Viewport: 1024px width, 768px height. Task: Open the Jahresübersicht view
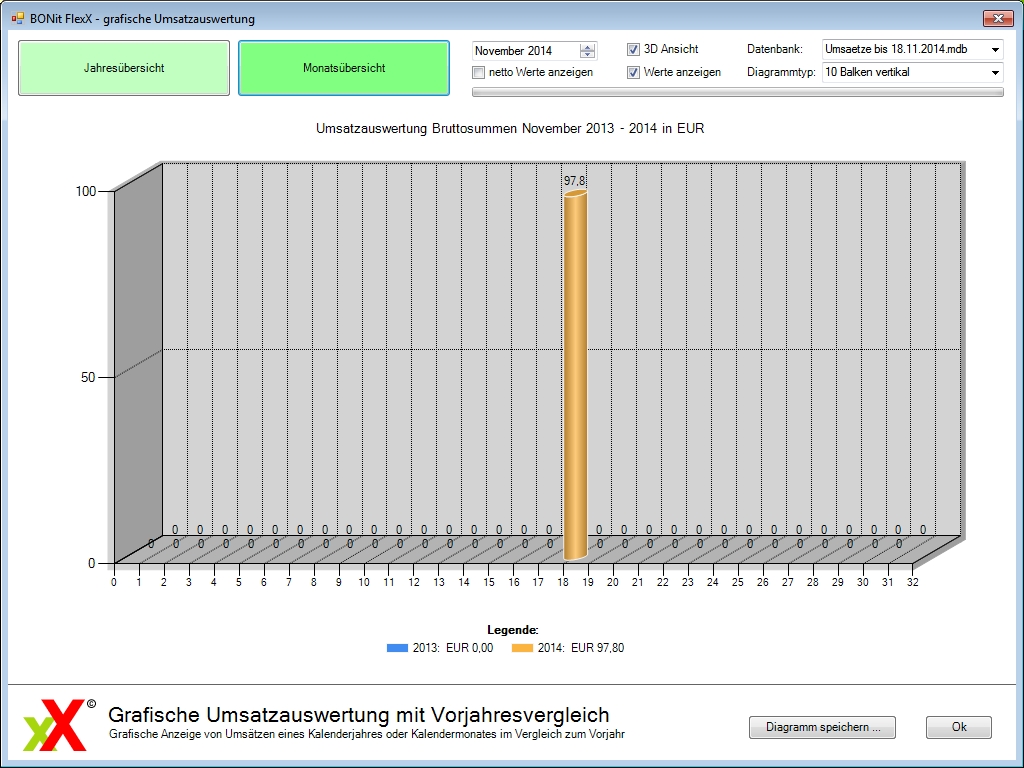(124, 68)
